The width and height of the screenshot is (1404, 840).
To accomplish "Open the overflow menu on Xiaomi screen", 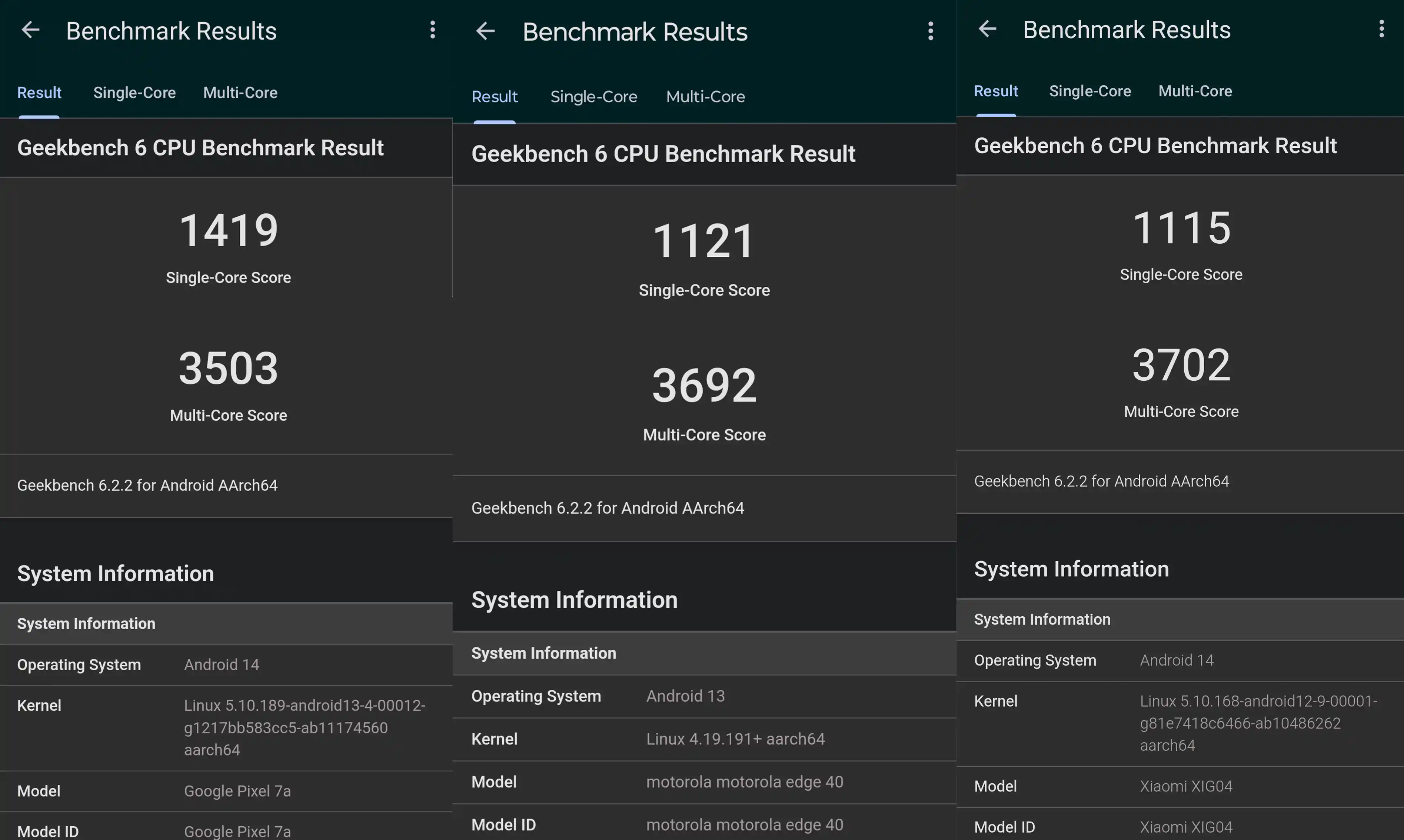I will 1381,29.
